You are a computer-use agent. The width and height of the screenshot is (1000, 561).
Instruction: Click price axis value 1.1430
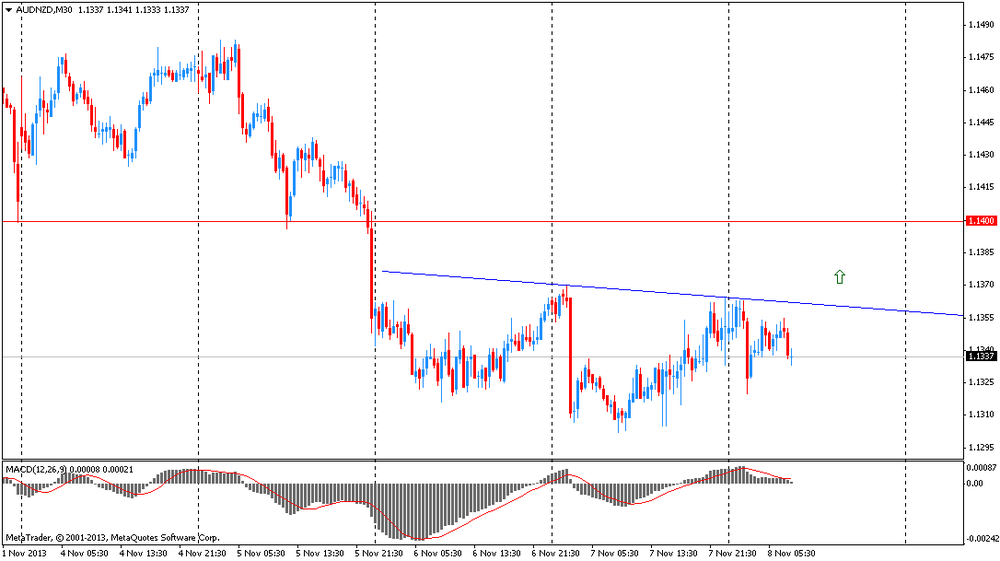tap(982, 155)
